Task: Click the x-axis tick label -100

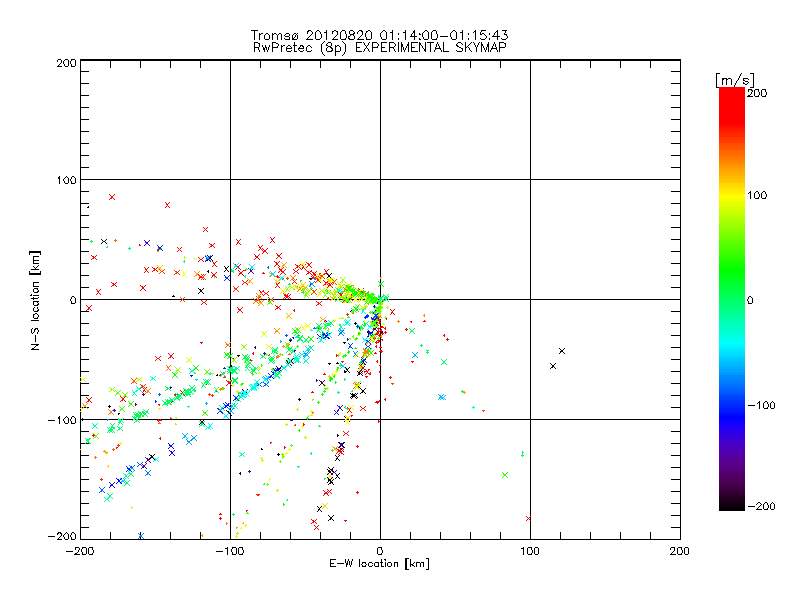Action: (228, 550)
